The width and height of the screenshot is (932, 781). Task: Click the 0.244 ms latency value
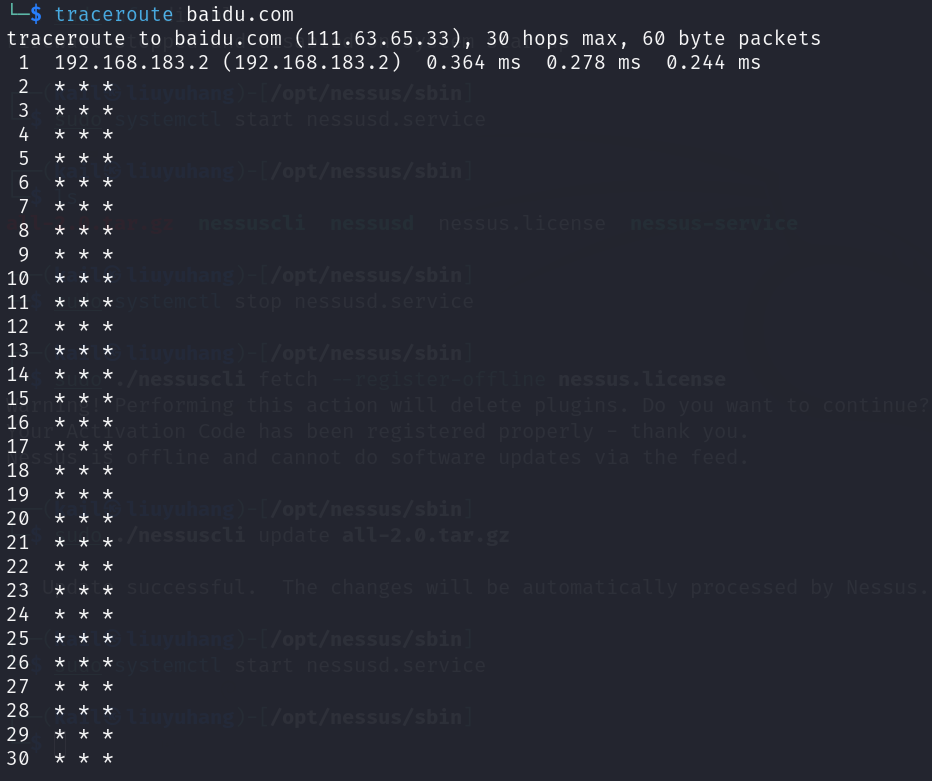click(713, 62)
